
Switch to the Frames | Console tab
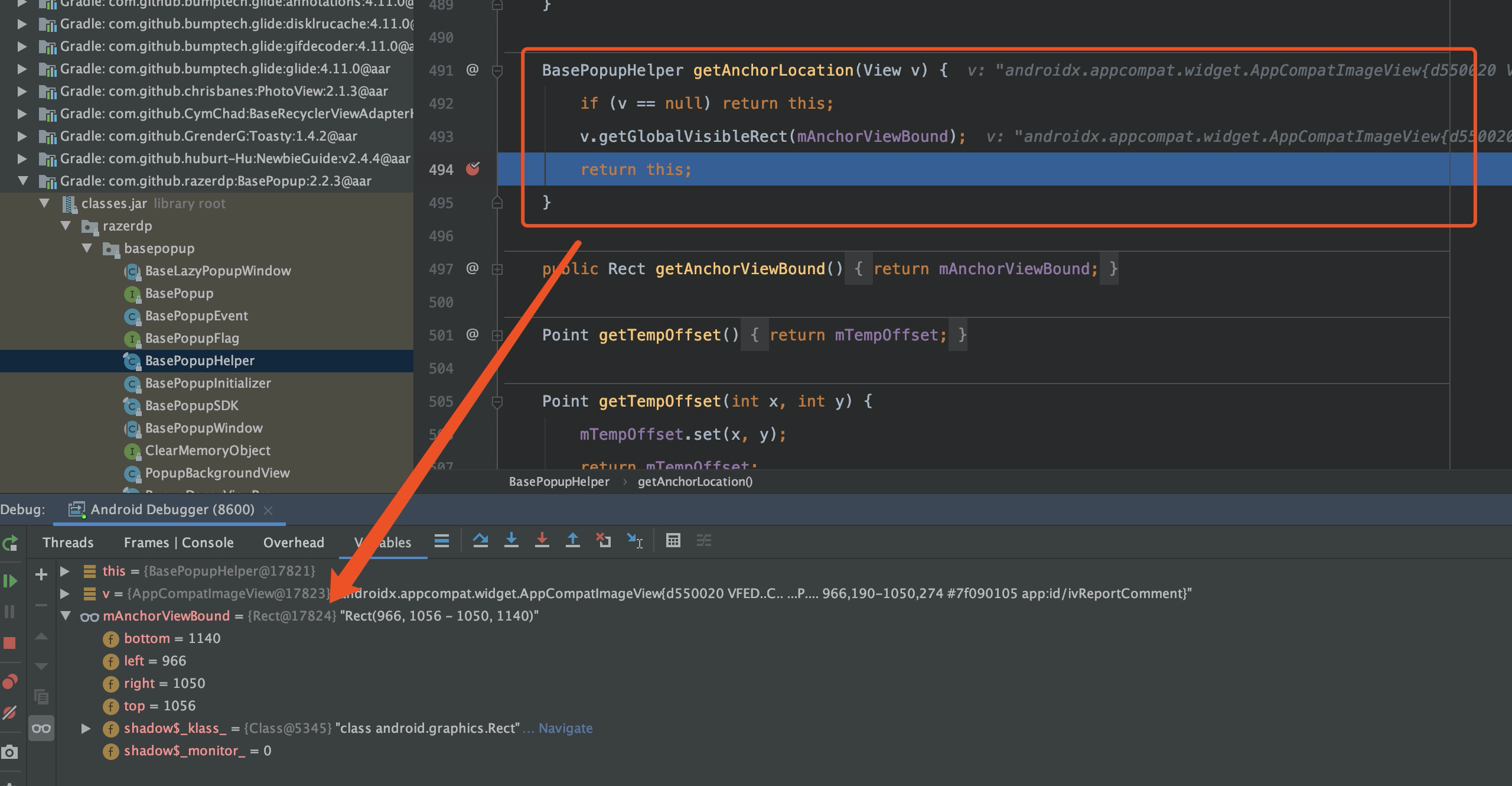178,542
